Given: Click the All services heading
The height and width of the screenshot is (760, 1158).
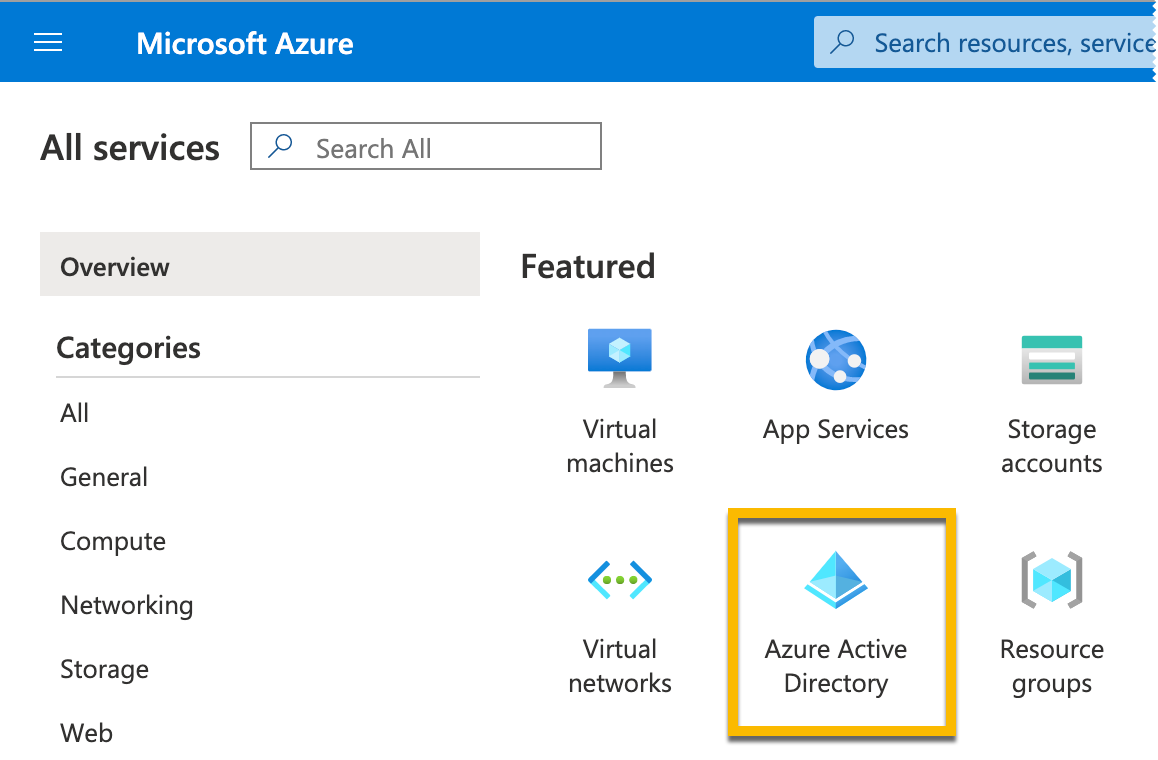Looking at the screenshot, I should [x=130, y=148].
